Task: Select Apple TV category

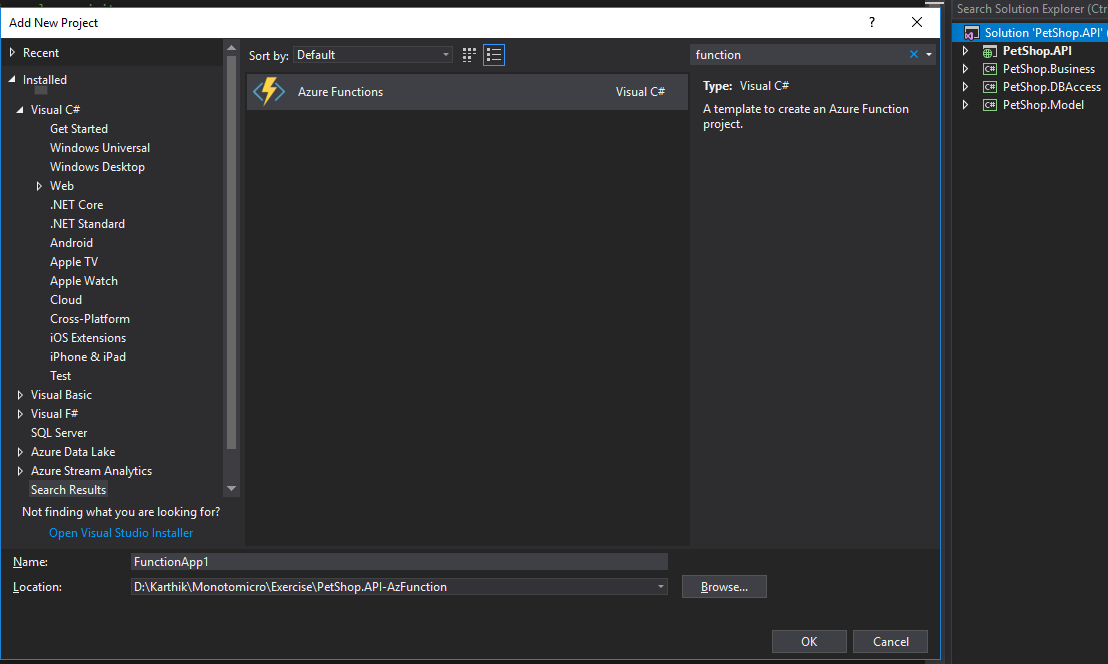Action: pyautogui.click(x=74, y=262)
